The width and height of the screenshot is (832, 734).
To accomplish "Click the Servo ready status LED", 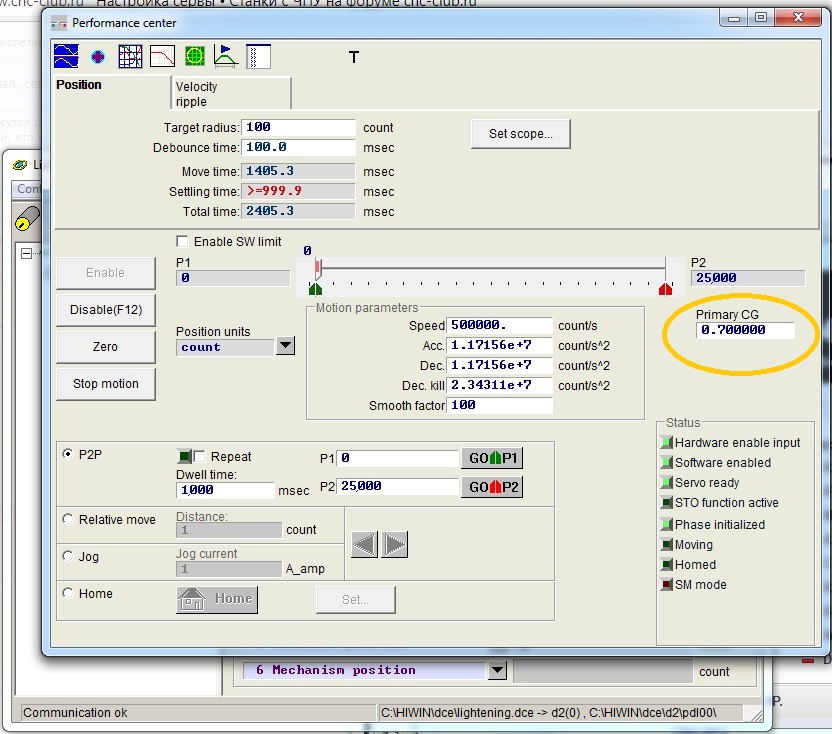I will [x=666, y=482].
